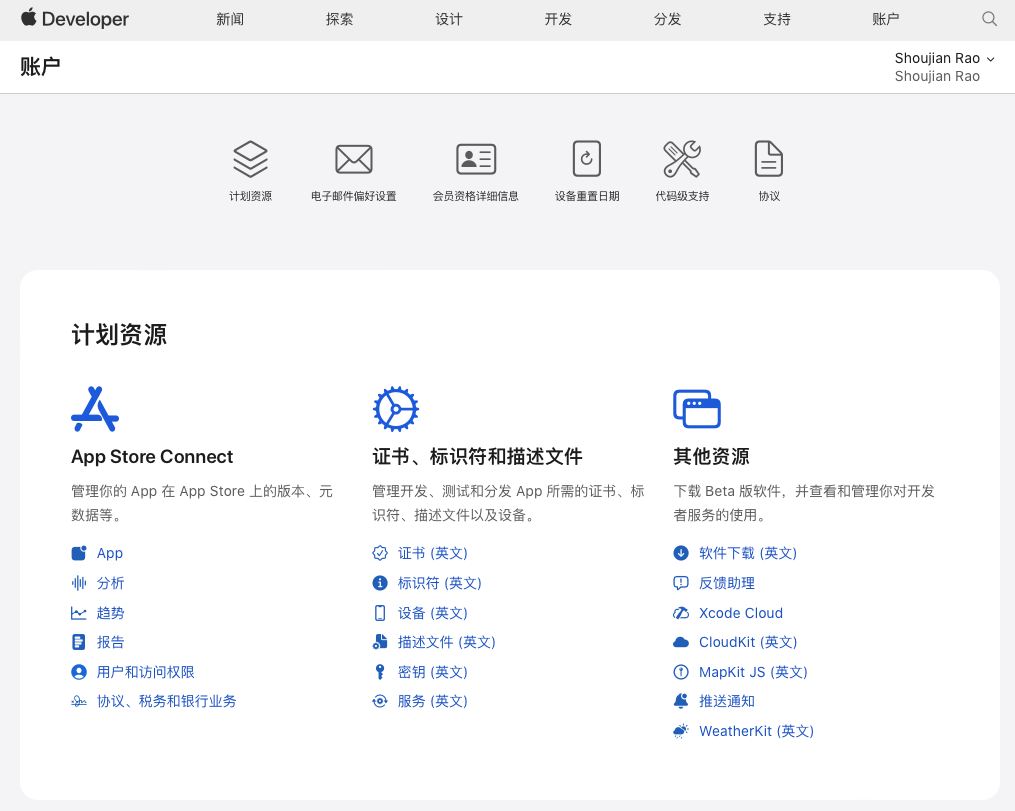
Task: Click the 协议 document icon
Action: coord(768,159)
